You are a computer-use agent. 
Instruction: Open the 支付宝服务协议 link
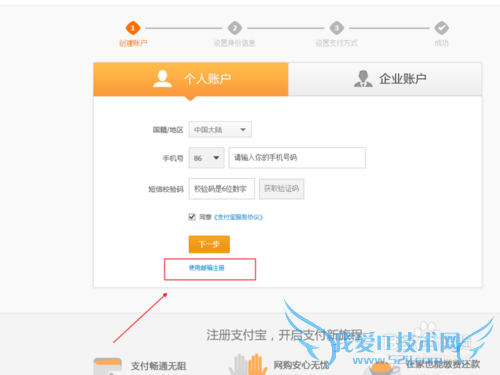pos(238,217)
